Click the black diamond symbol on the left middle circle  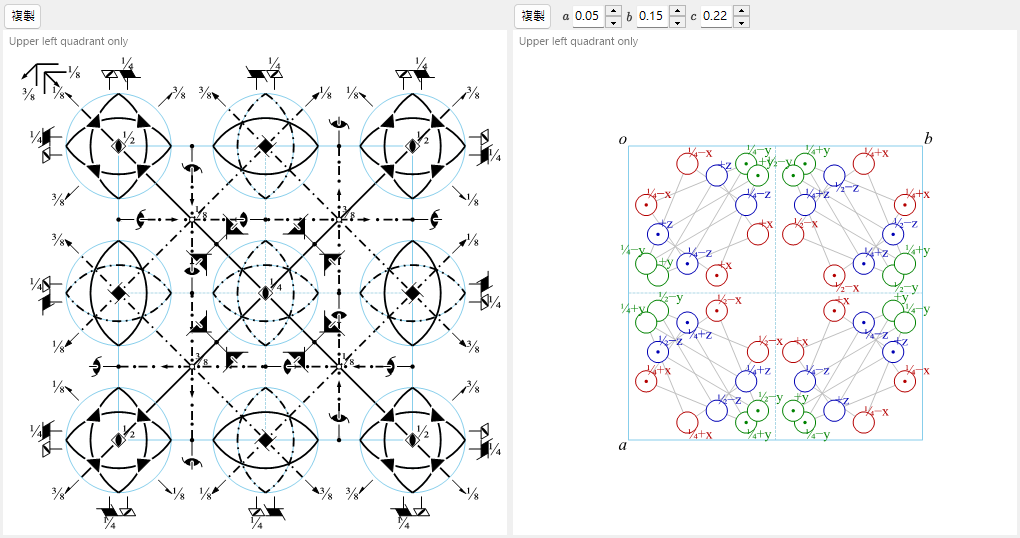tap(118, 293)
